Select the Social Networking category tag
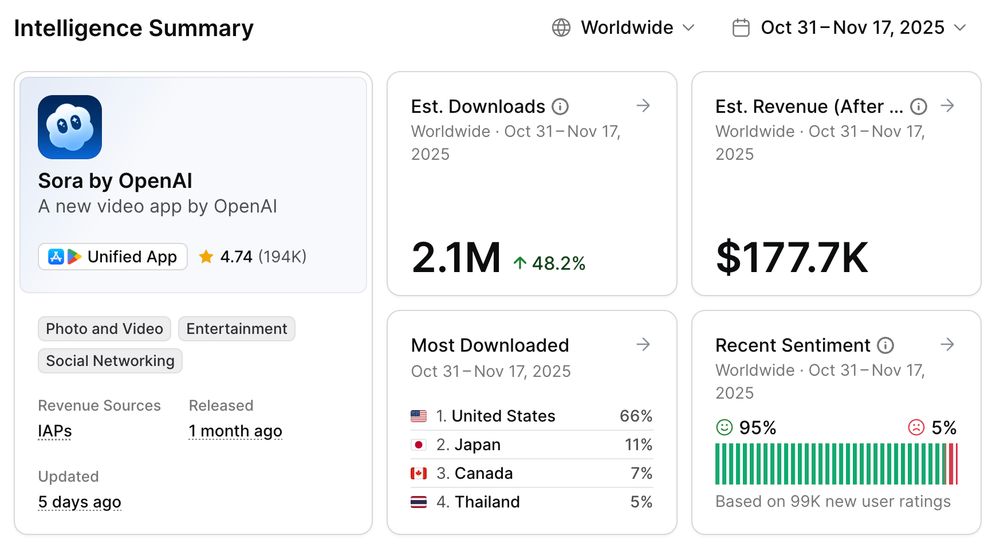The width and height of the screenshot is (1000, 551). click(x=110, y=361)
